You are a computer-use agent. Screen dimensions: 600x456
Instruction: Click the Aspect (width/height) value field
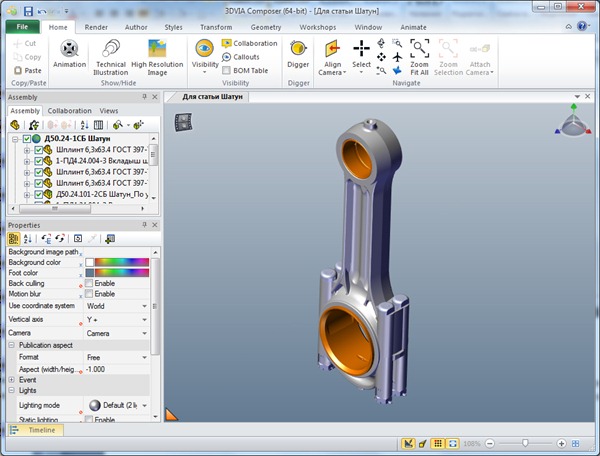click(116, 370)
